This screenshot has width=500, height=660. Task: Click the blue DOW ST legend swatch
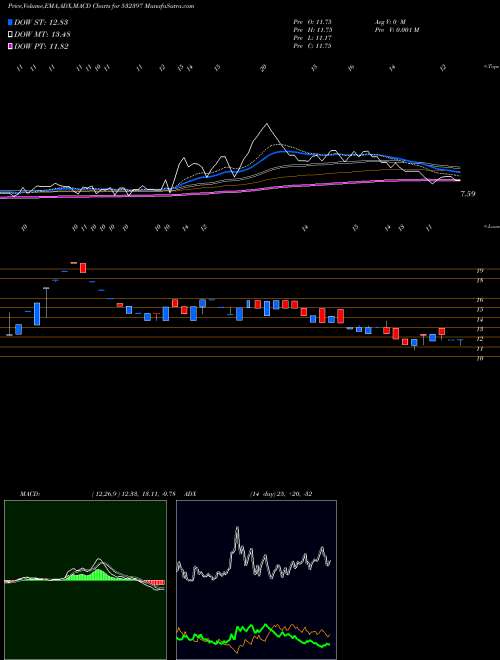coord(10,22)
